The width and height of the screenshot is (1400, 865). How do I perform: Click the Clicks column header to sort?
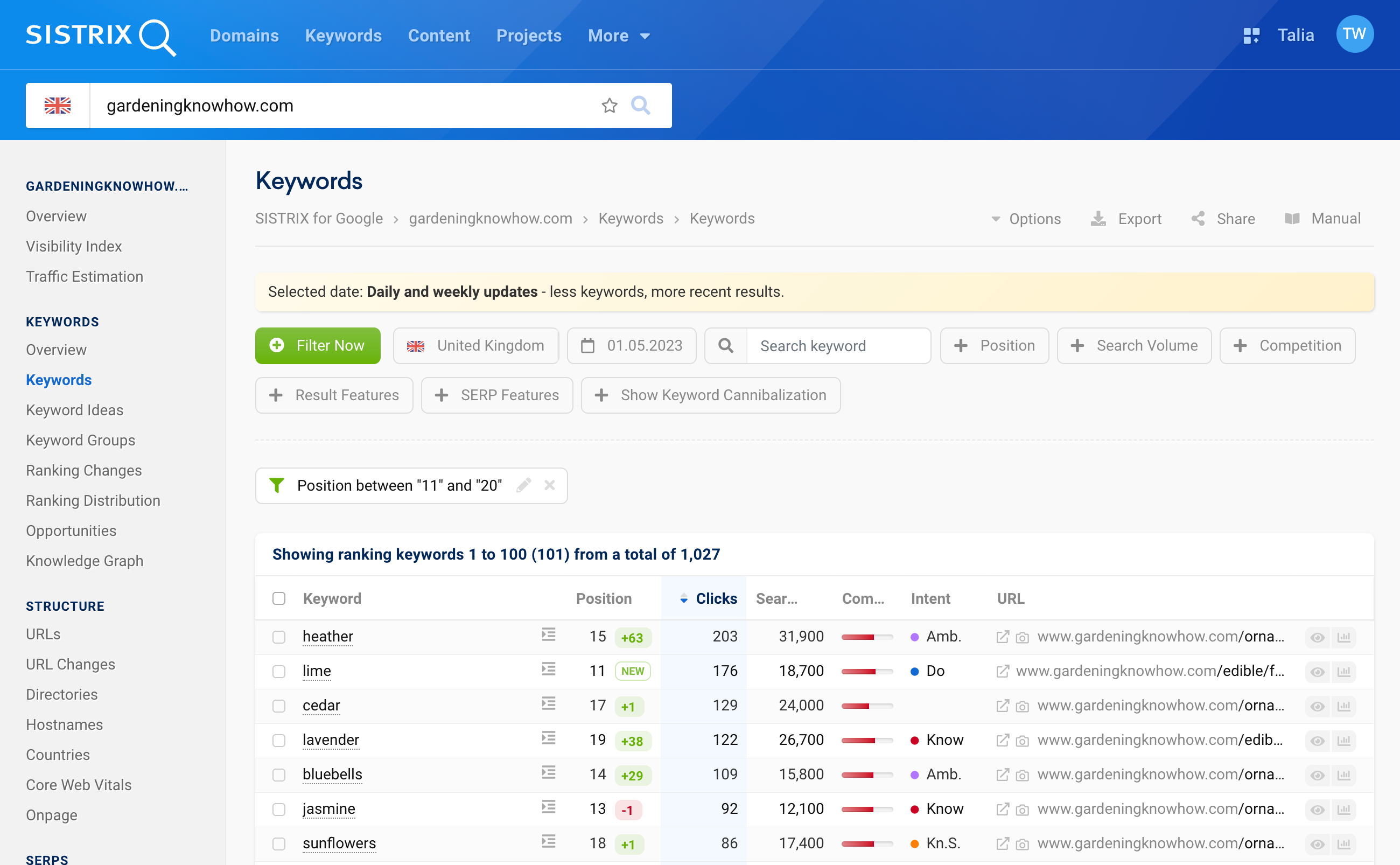click(716, 599)
